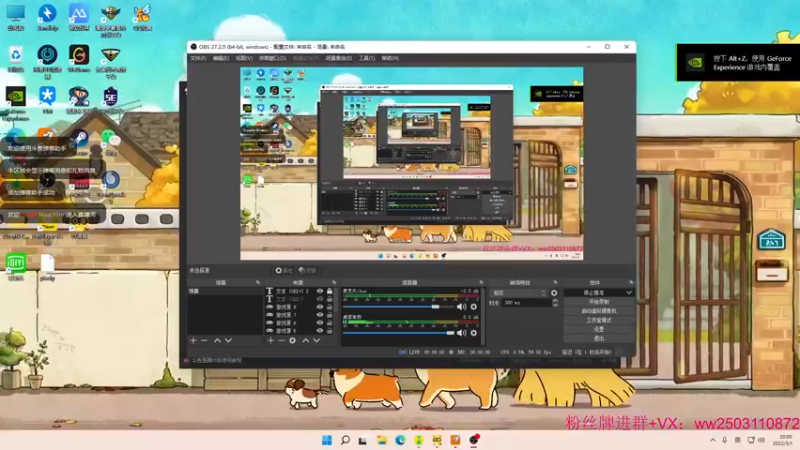Screen dimensions: 800x450
Task: Move scene up in the Scenes list
Action: pyautogui.click(x=217, y=340)
